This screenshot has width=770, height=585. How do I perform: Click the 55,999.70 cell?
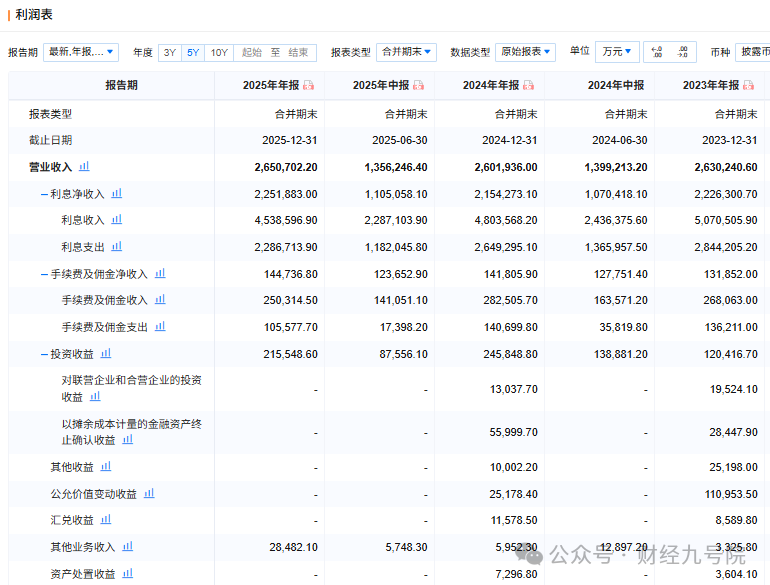(x=514, y=432)
